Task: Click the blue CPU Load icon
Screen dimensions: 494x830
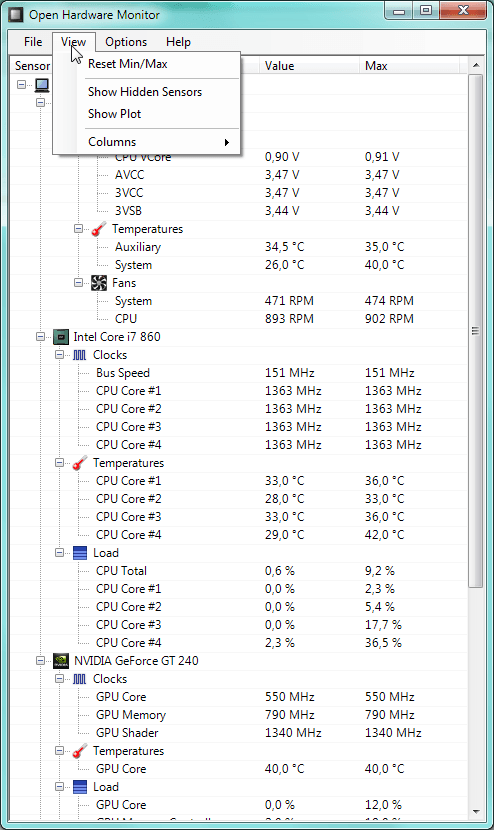Action: pyautogui.click(x=79, y=553)
